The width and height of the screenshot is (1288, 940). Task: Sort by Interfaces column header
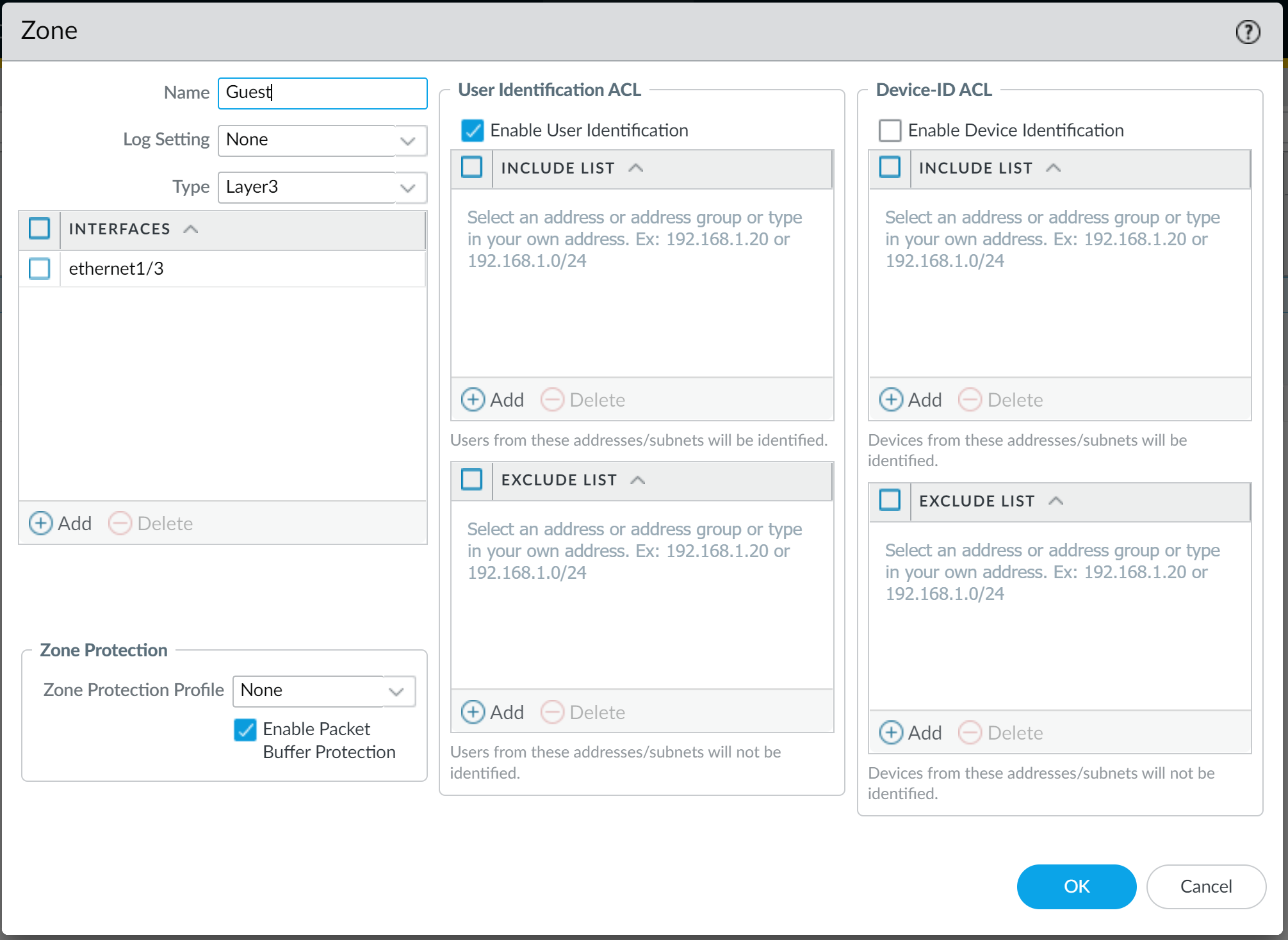click(x=120, y=229)
